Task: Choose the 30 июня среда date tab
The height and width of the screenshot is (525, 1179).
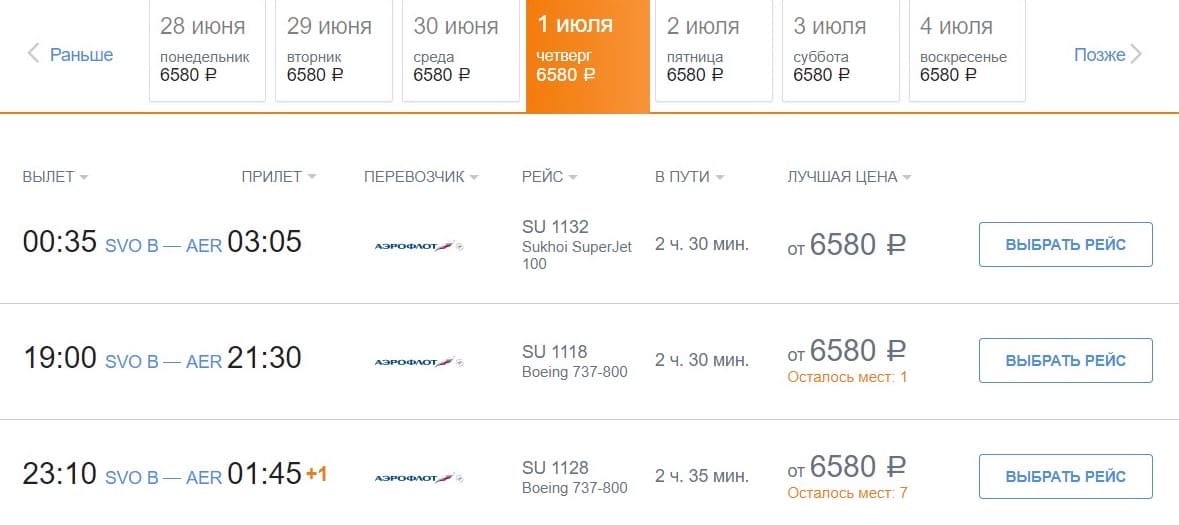Action: (460, 50)
